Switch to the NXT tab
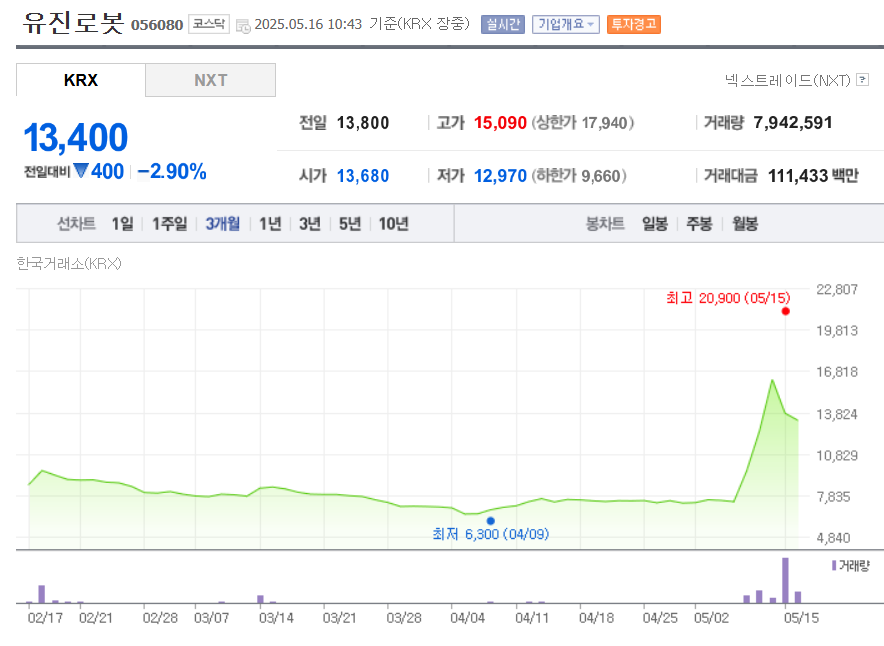Viewport: 884px width, 646px height. pos(210,80)
